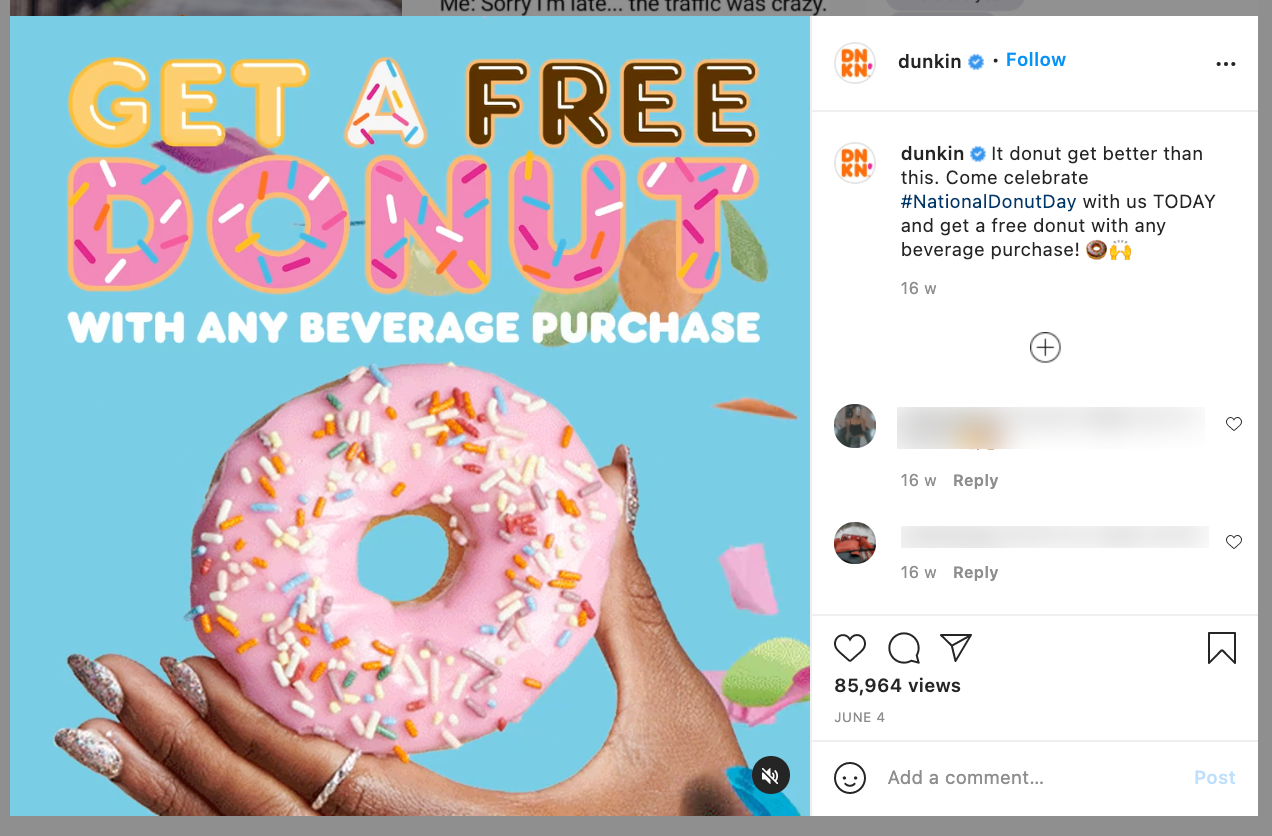This screenshot has width=1272, height=836.
Task: Load more comments with plus circle
Action: click(1045, 347)
